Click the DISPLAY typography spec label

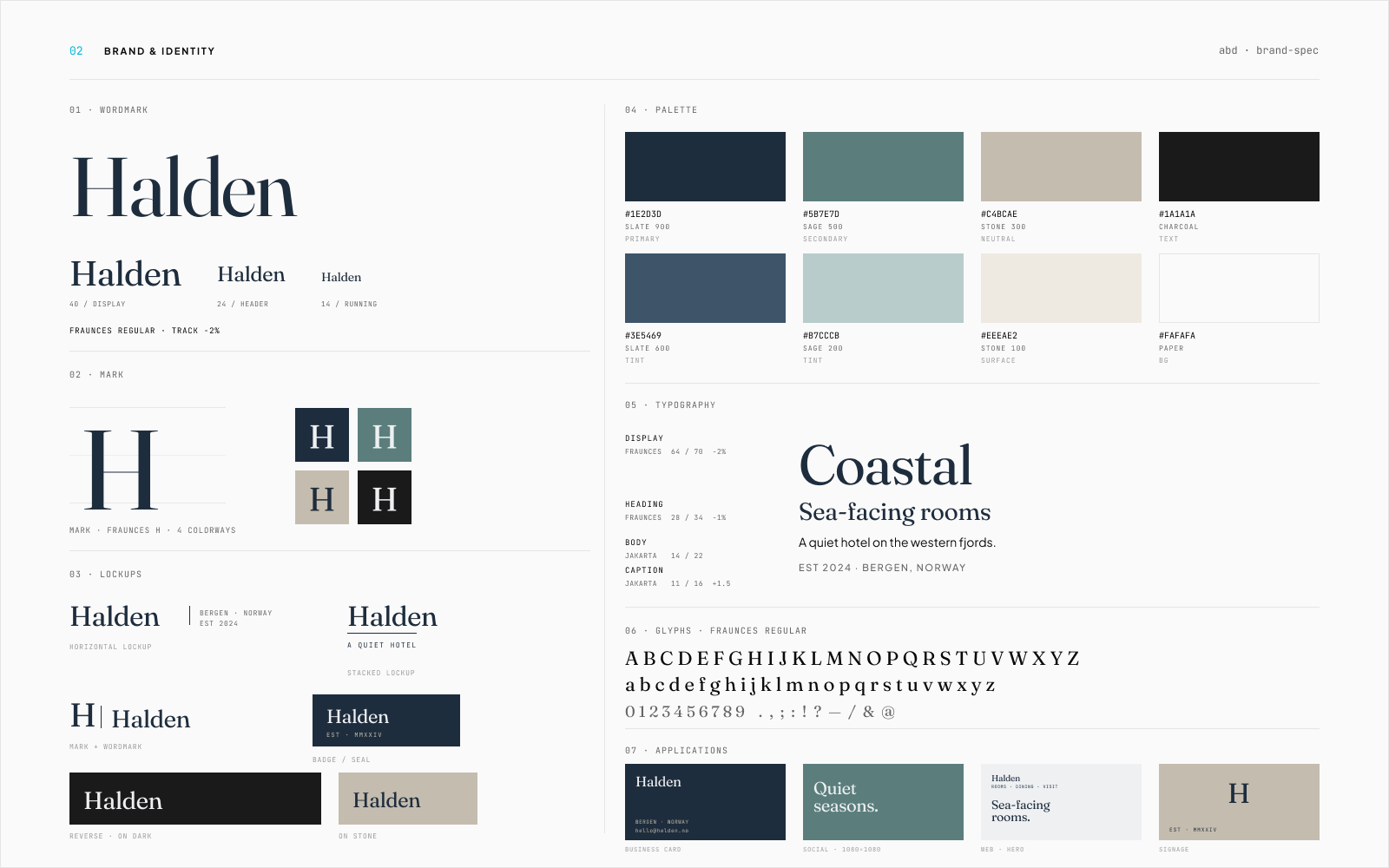coord(644,438)
